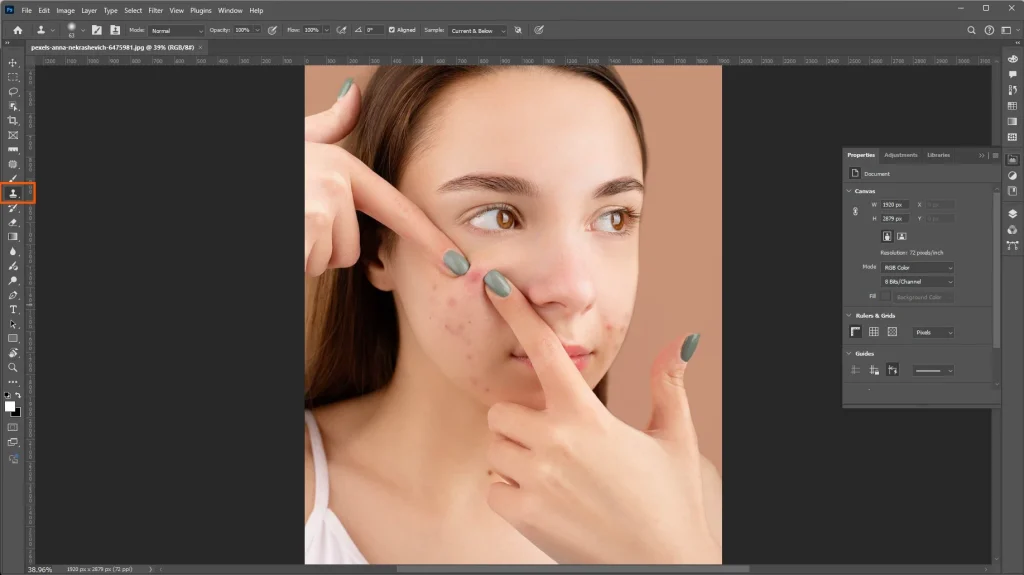The height and width of the screenshot is (575, 1024).
Task: Select the Eraser tool
Action: (12, 222)
